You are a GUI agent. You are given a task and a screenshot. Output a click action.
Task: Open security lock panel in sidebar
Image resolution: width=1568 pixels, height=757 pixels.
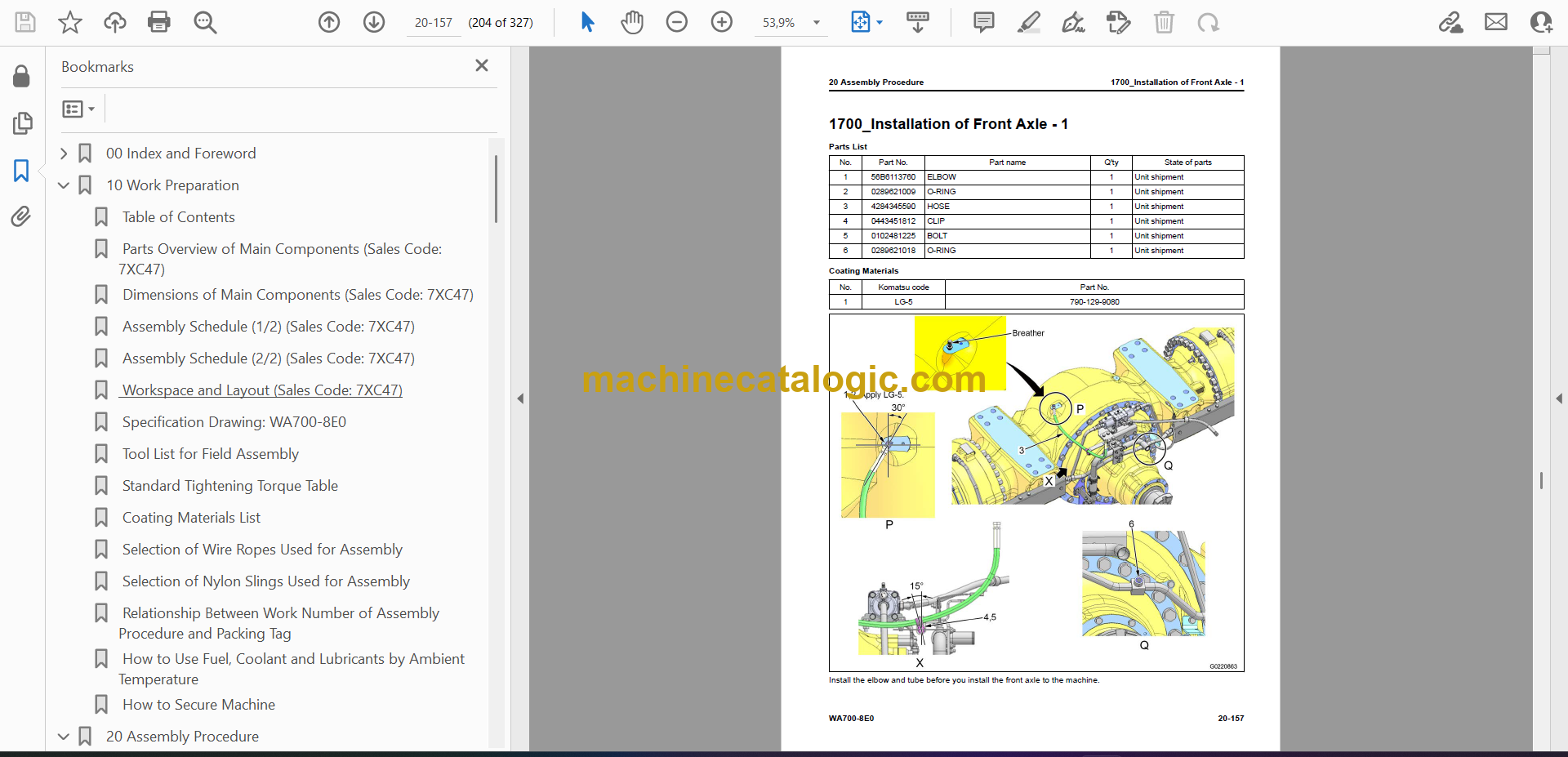pos(22,77)
